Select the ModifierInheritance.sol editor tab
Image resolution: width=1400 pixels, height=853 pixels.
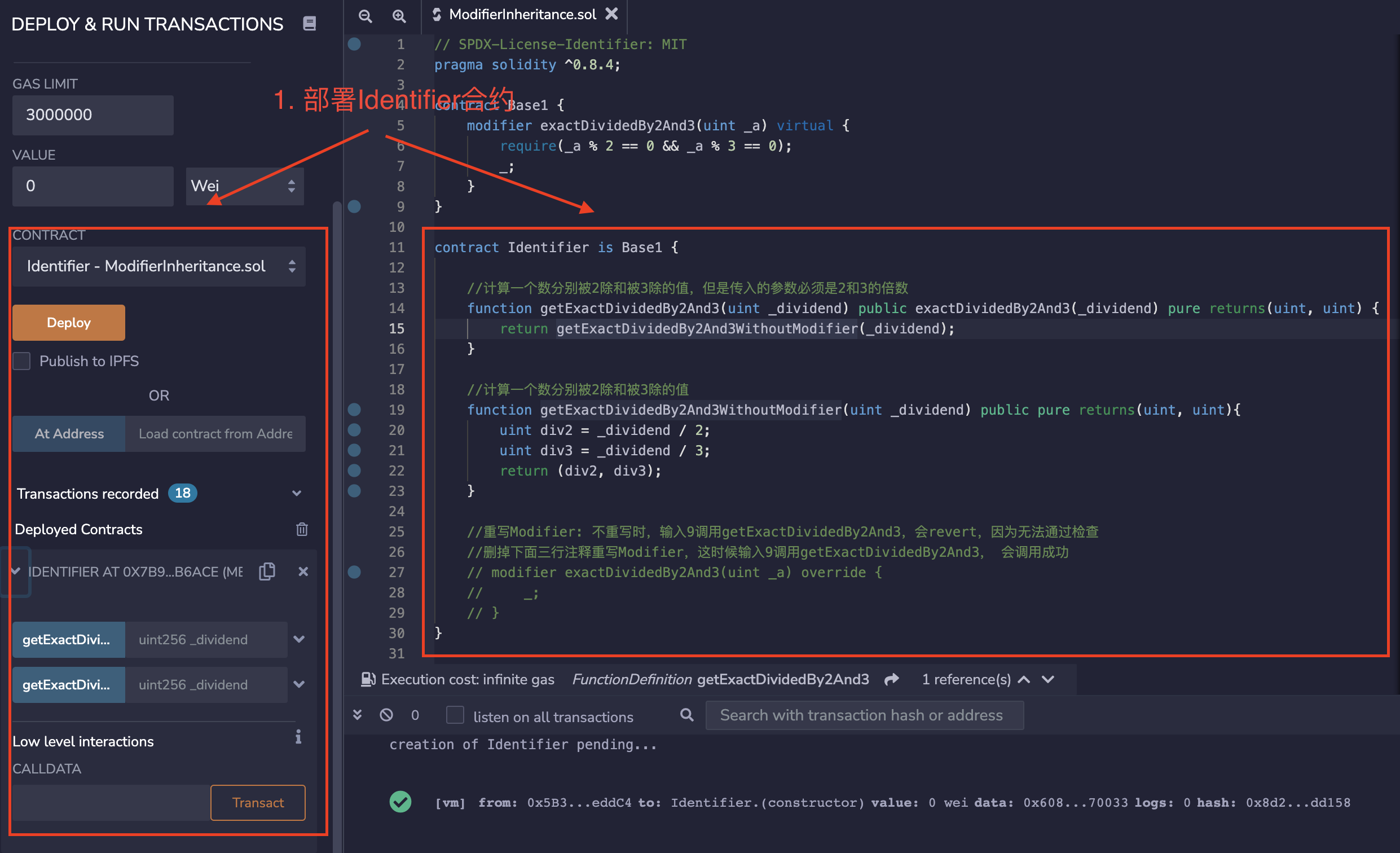(x=522, y=14)
